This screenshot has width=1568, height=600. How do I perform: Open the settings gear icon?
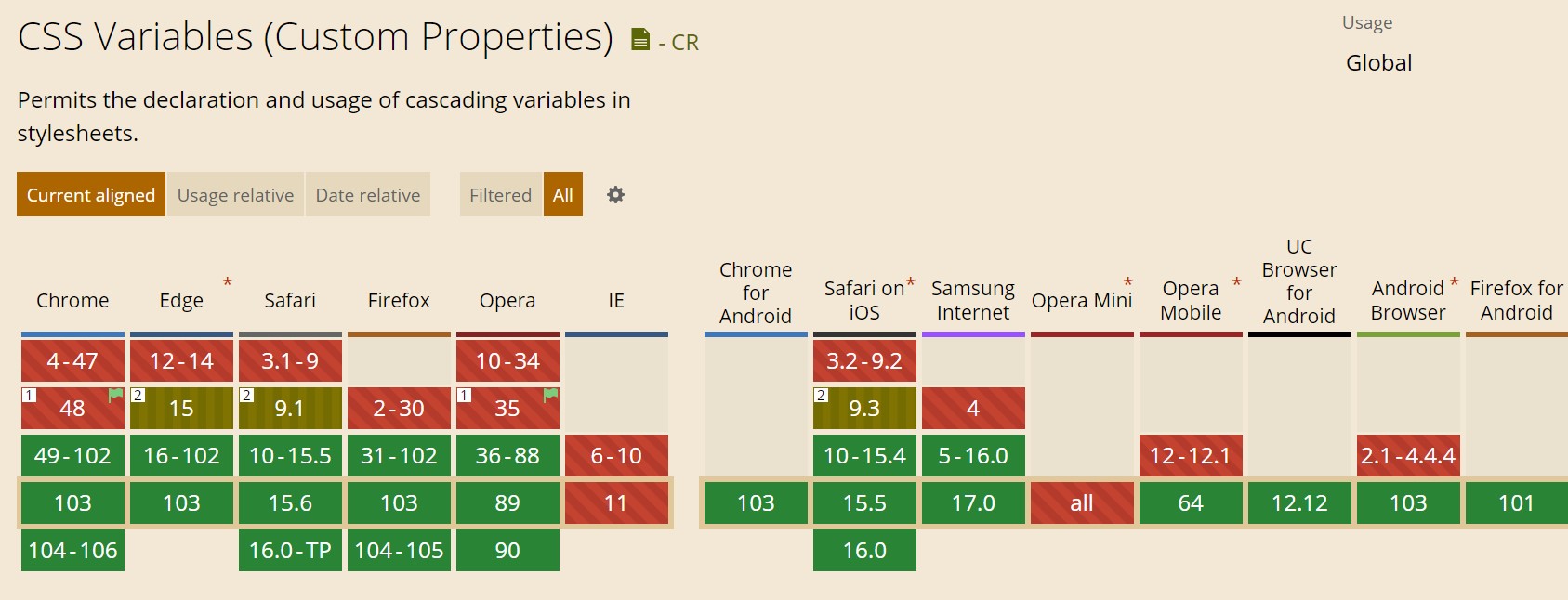pos(615,195)
